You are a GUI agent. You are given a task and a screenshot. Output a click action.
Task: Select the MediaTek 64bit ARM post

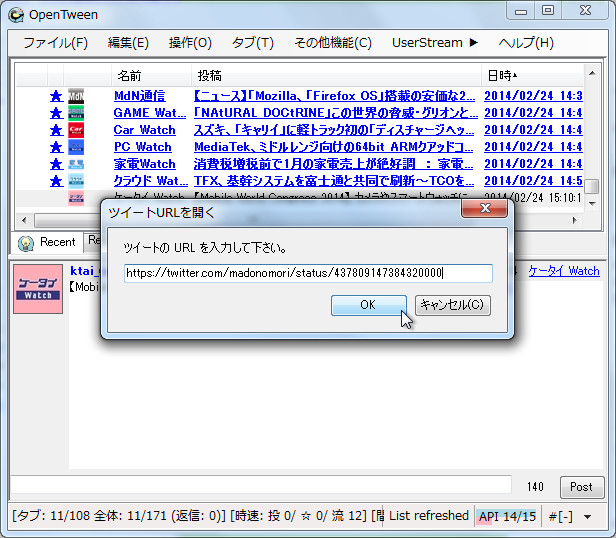334,147
